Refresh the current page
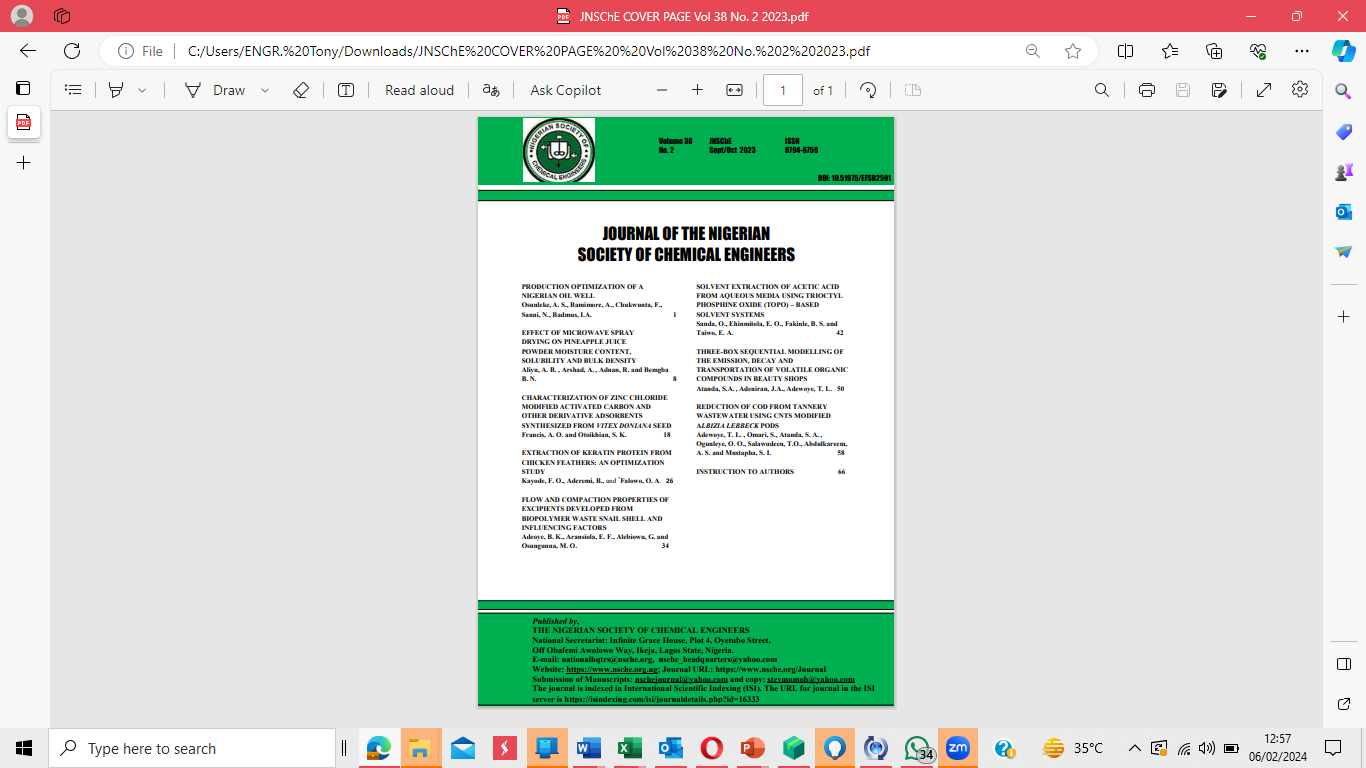The height and width of the screenshot is (768, 1366). click(x=72, y=51)
